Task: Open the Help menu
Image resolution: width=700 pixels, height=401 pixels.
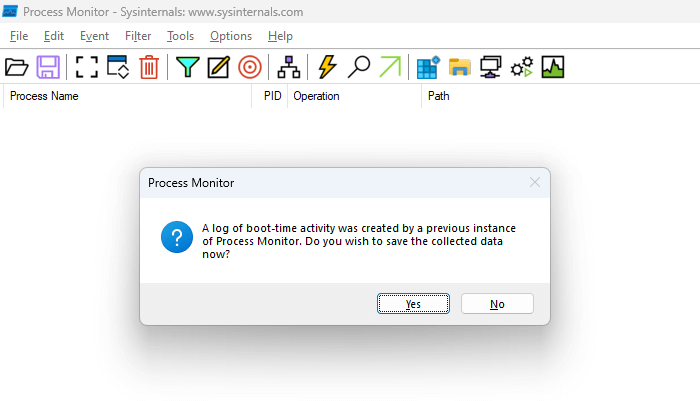Action: click(x=280, y=36)
